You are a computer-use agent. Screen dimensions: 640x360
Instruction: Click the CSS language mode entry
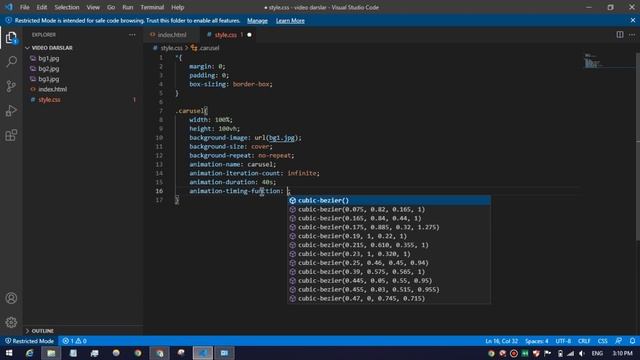(x=602, y=341)
